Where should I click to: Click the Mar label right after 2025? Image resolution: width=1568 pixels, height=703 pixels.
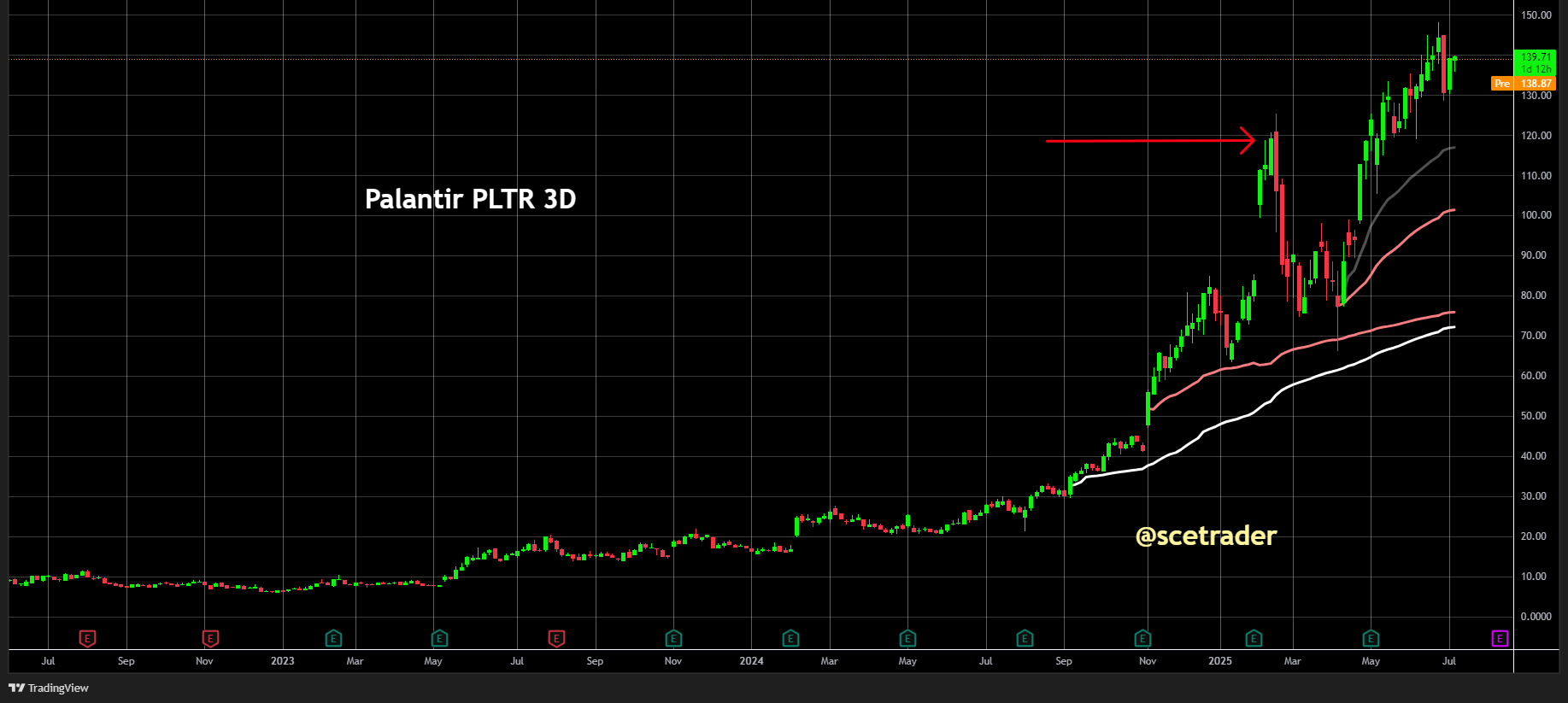pyautogui.click(x=1293, y=661)
